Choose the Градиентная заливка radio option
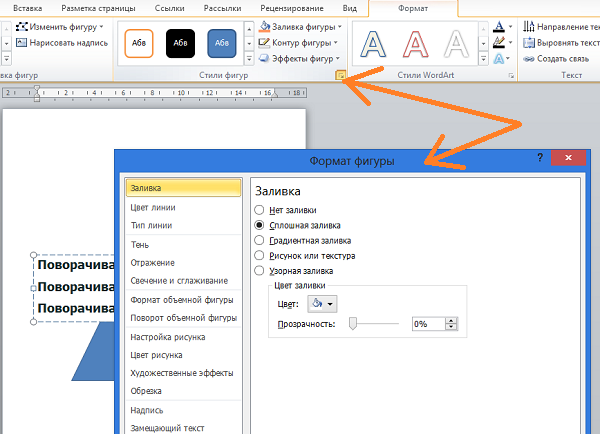Image resolution: width=600 pixels, height=434 pixels. [x=260, y=240]
